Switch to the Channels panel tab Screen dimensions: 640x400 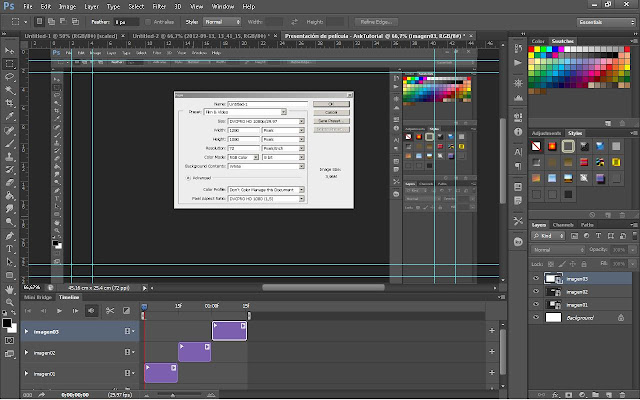564,225
